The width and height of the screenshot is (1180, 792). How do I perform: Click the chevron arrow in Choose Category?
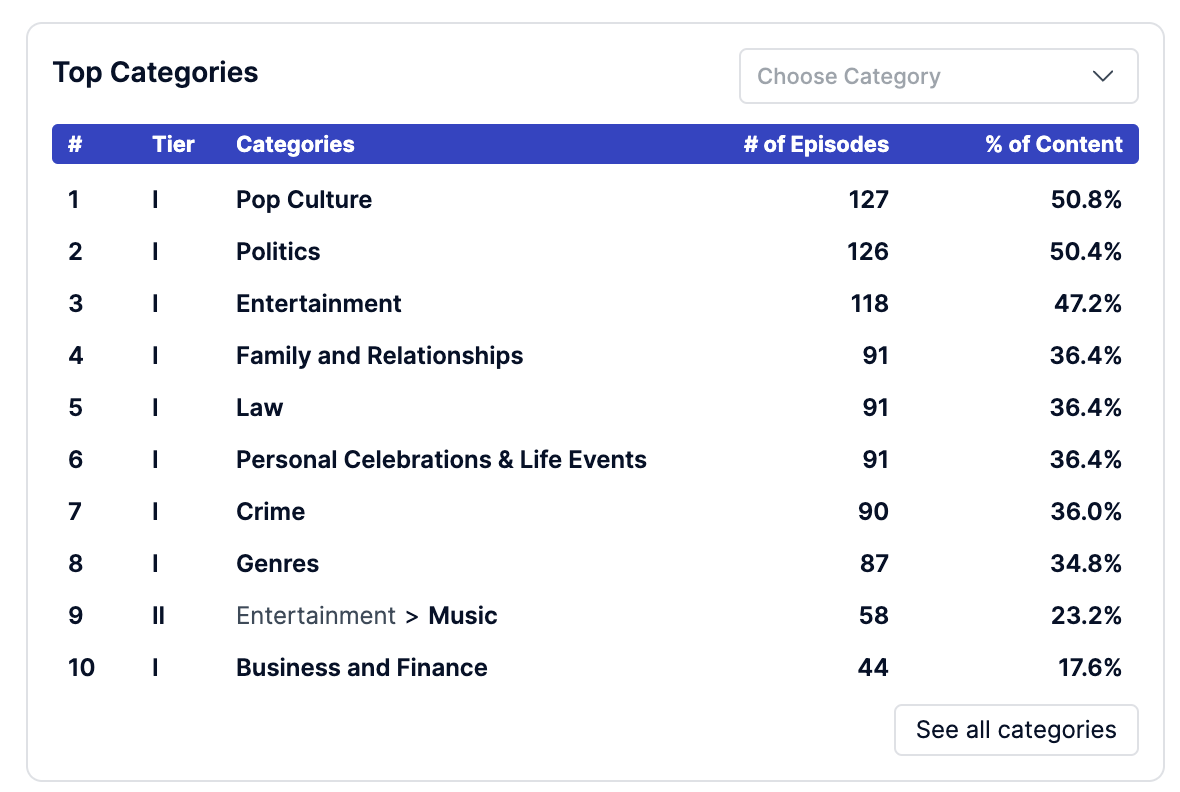click(x=1102, y=76)
